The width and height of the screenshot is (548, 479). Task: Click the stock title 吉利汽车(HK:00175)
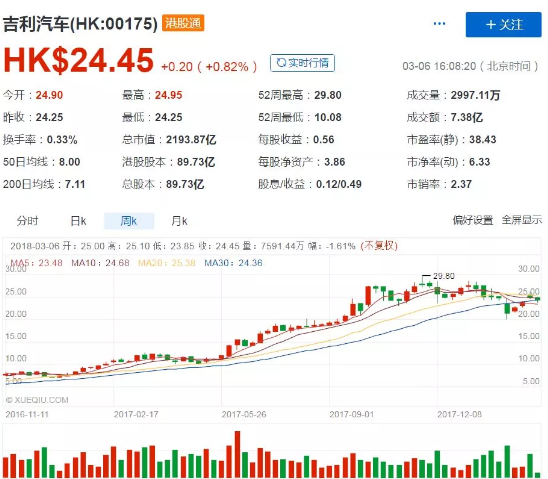click(80, 24)
